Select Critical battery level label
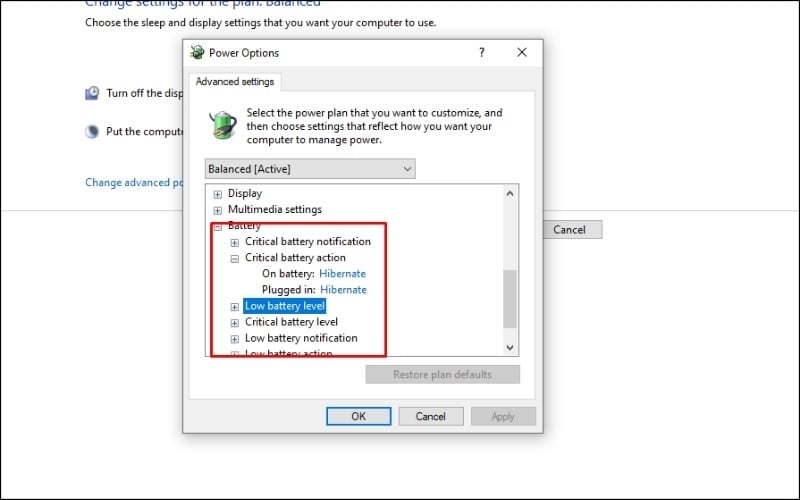This screenshot has height=500, width=800. [x=291, y=322]
